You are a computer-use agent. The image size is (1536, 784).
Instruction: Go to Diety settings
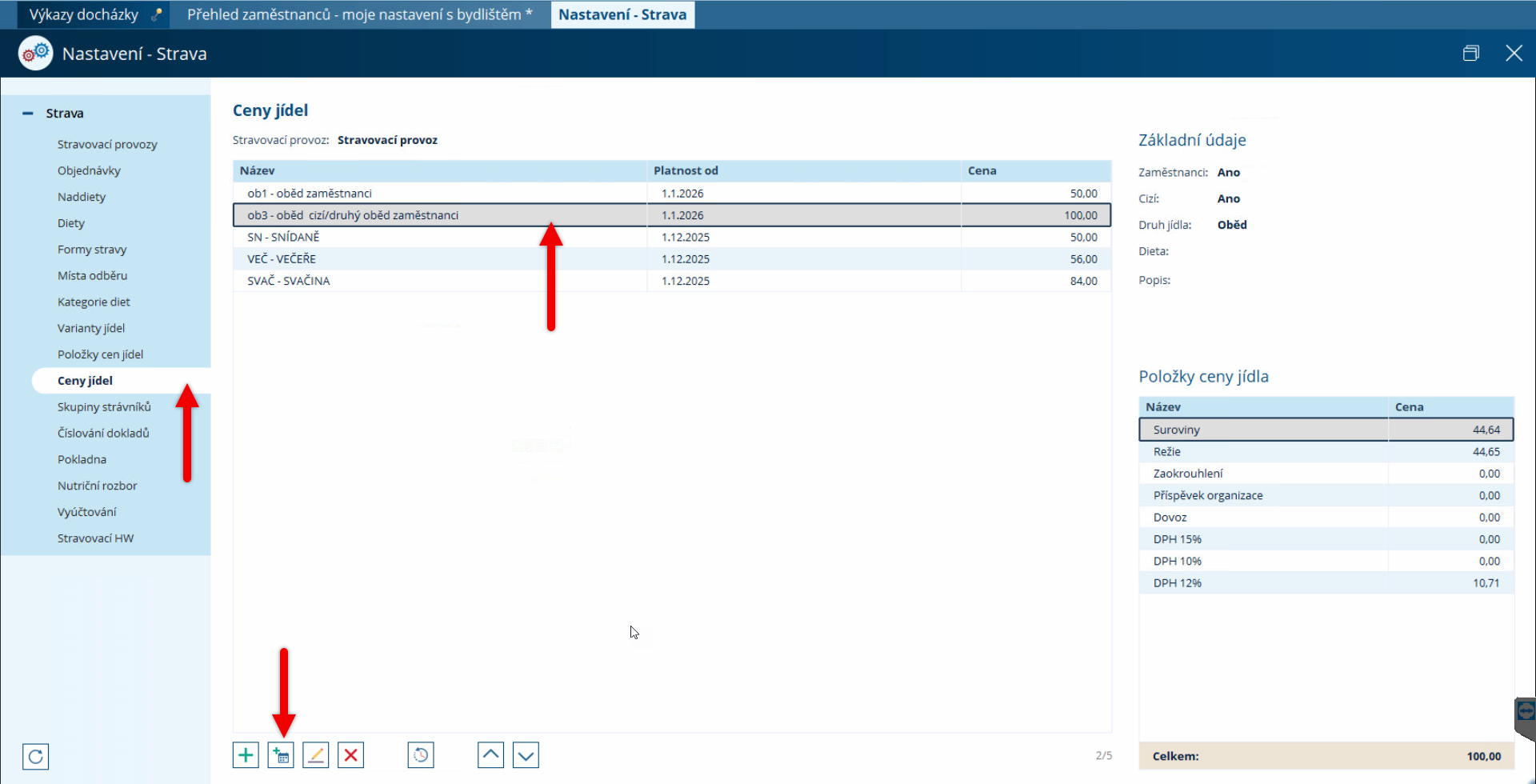(71, 223)
